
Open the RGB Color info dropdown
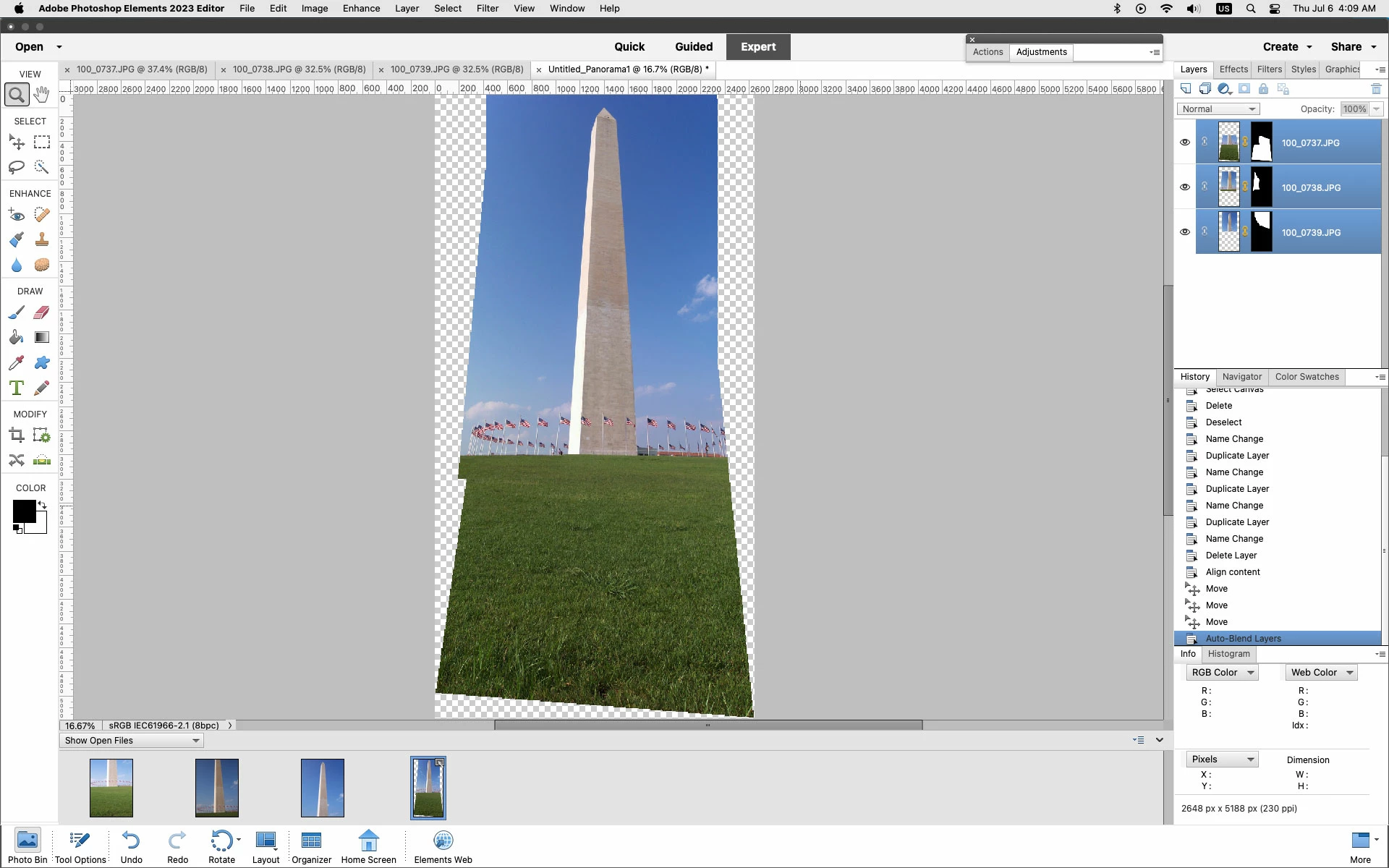pyautogui.click(x=1222, y=673)
